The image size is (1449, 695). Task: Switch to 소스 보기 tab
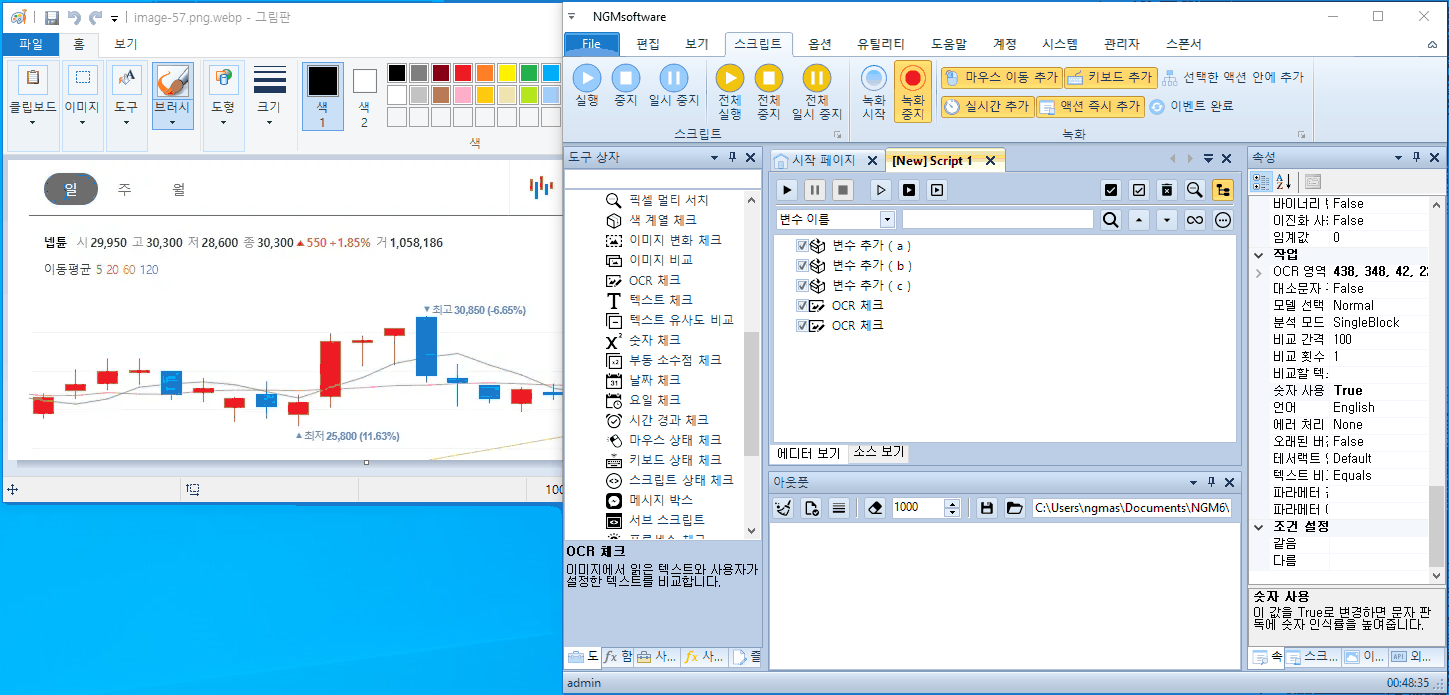[x=877, y=452]
